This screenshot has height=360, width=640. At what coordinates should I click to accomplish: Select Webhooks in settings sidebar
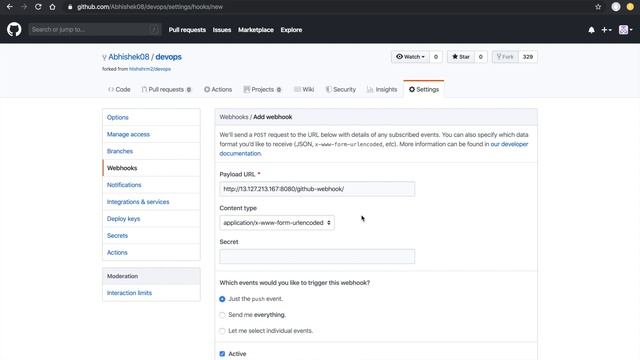point(151,168)
